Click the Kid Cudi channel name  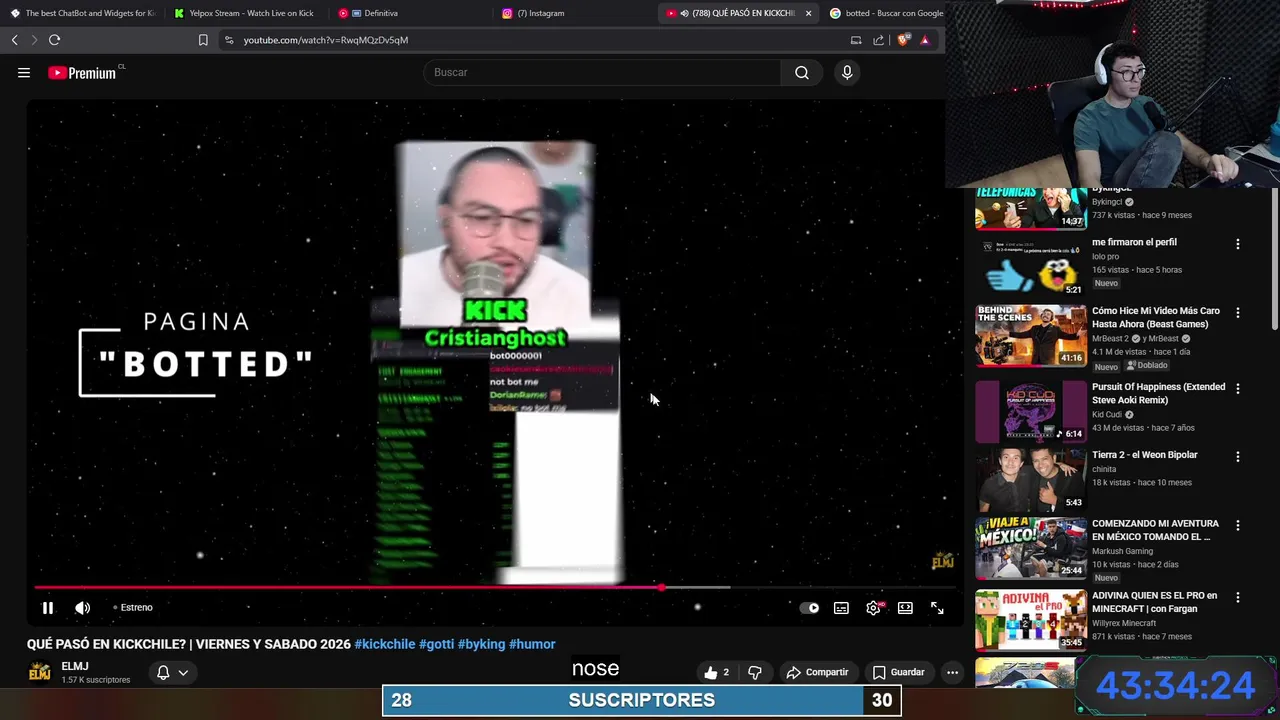[x=1108, y=414]
